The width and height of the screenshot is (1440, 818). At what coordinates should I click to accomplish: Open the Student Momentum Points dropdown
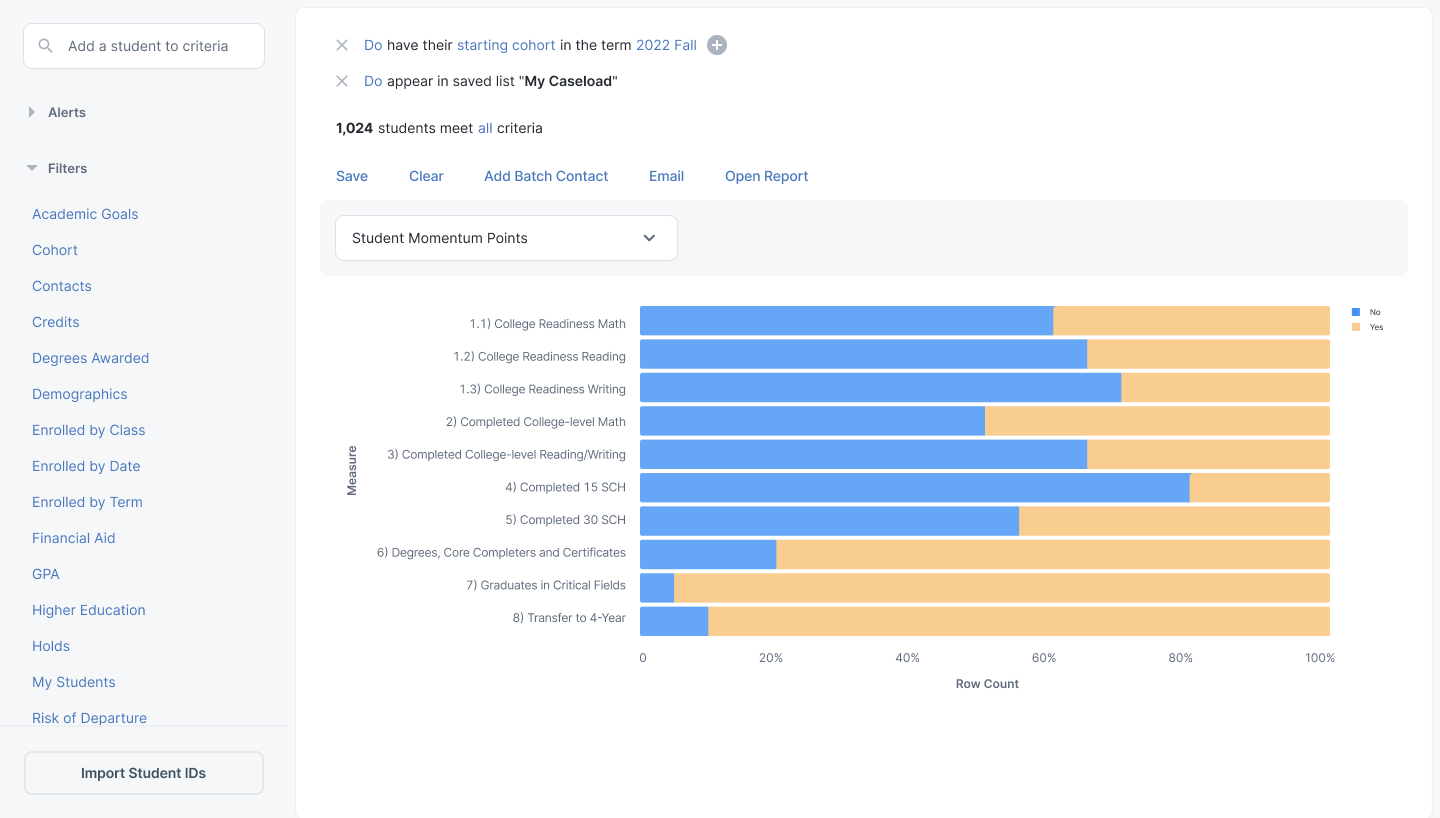pyautogui.click(x=506, y=238)
